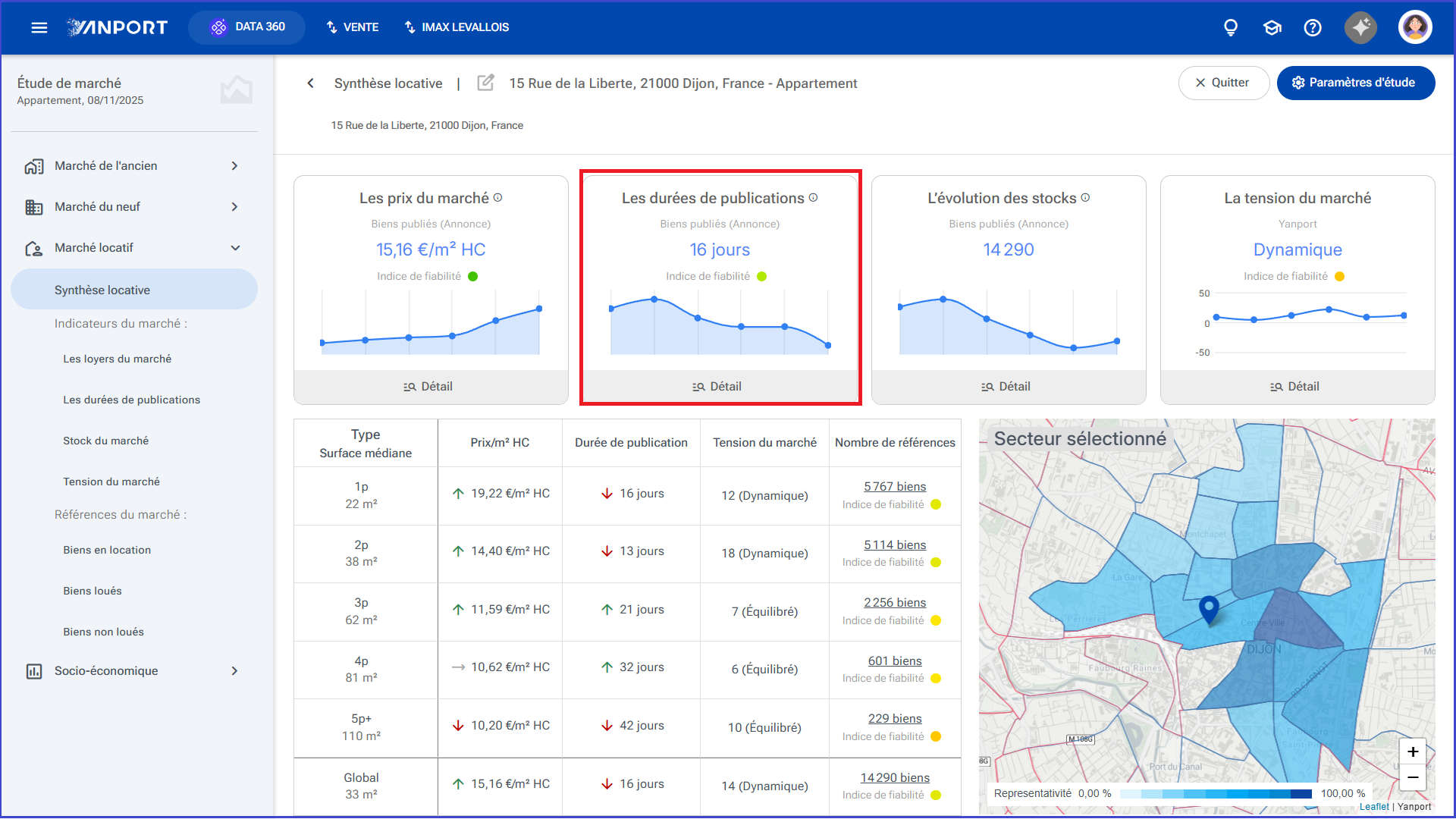Open Biens en location menu item
The image size is (1456, 819).
(x=107, y=550)
